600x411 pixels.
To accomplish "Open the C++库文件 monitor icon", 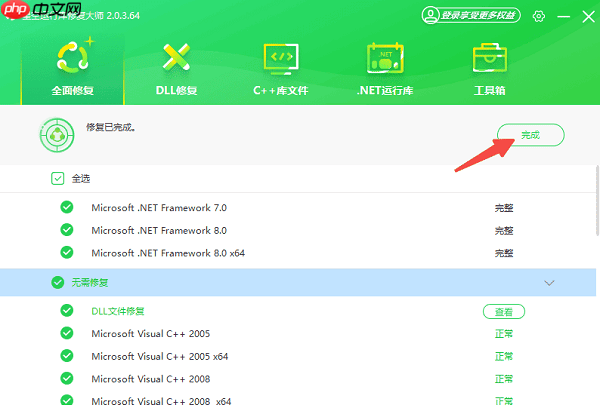I will click(x=281, y=59).
